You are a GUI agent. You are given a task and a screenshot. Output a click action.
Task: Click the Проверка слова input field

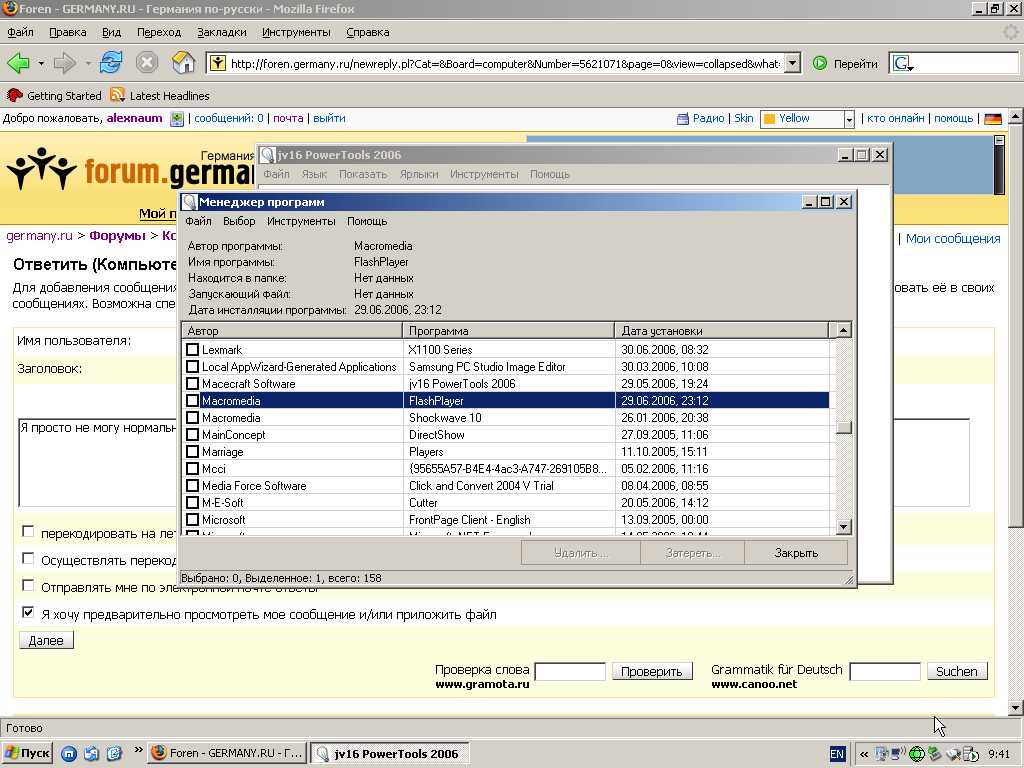point(570,671)
